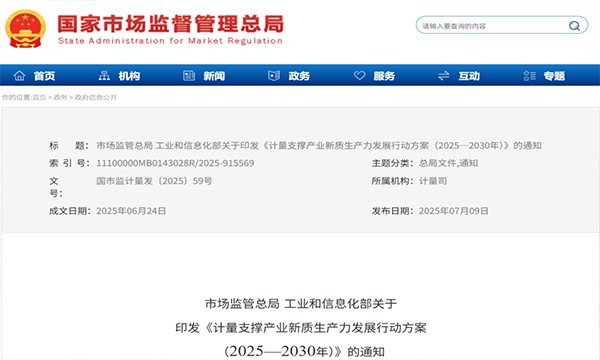Open the 机构 navigation menu item
Image resolution: width=600 pixels, height=360 pixels.
point(129,76)
